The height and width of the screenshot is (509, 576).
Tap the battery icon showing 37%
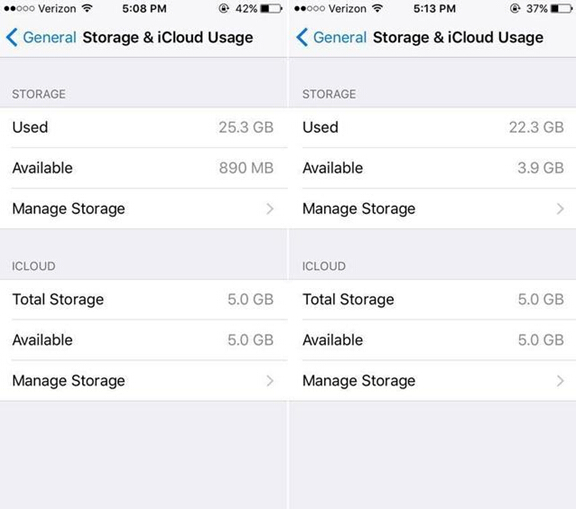tap(561, 8)
